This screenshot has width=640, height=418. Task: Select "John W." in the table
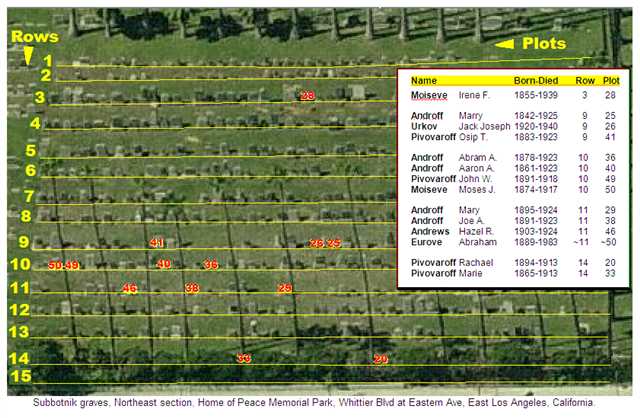[x=476, y=179]
